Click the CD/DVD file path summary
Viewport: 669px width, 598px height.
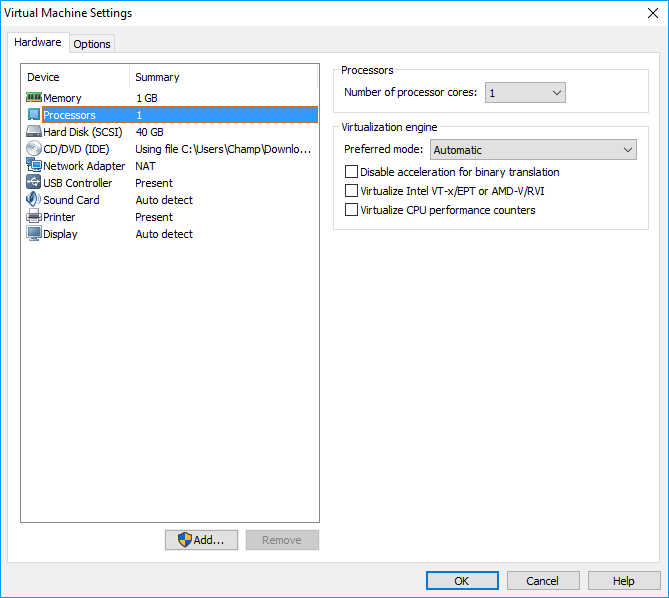223,149
